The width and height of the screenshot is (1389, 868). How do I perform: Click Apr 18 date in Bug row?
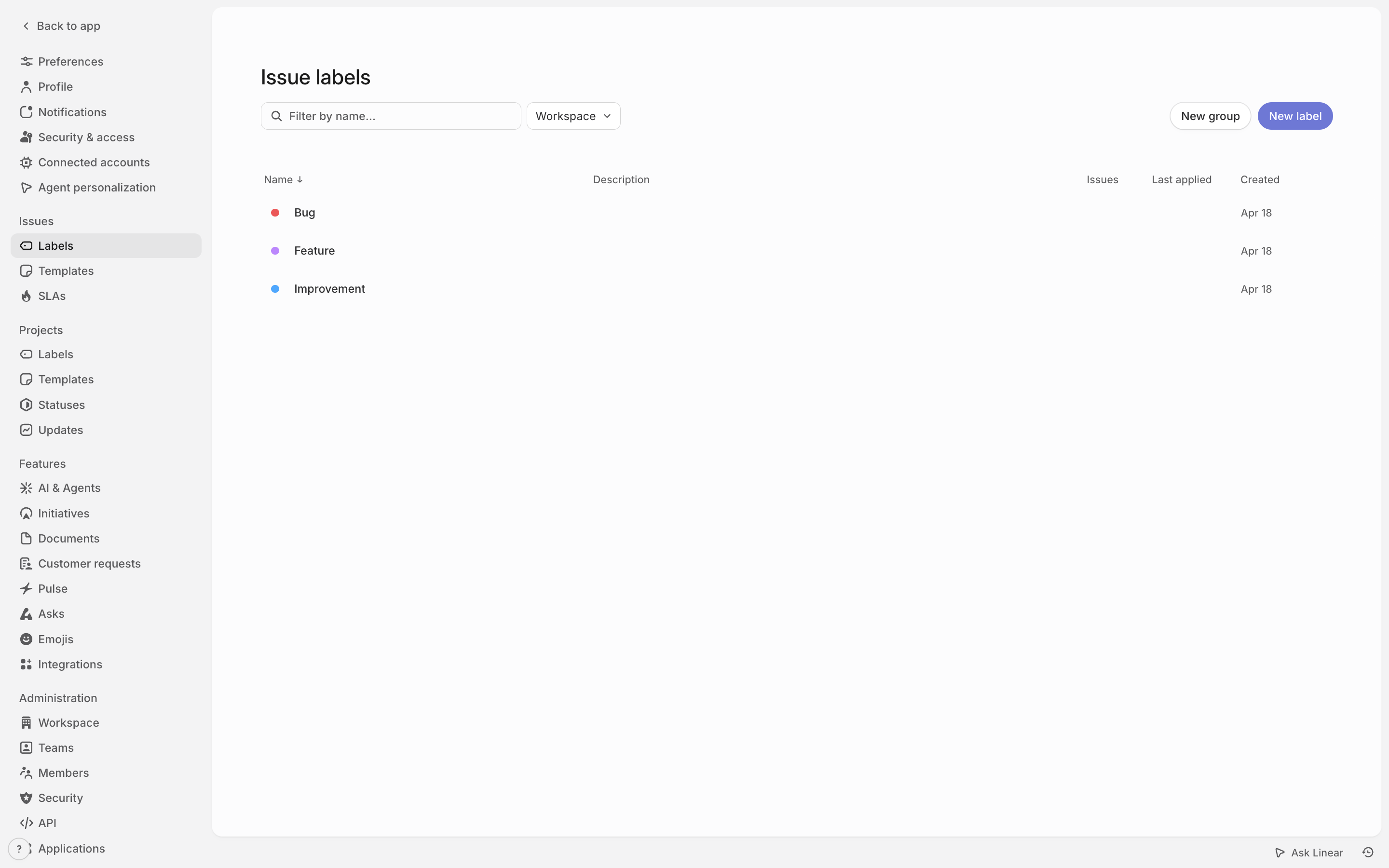click(1256, 213)
